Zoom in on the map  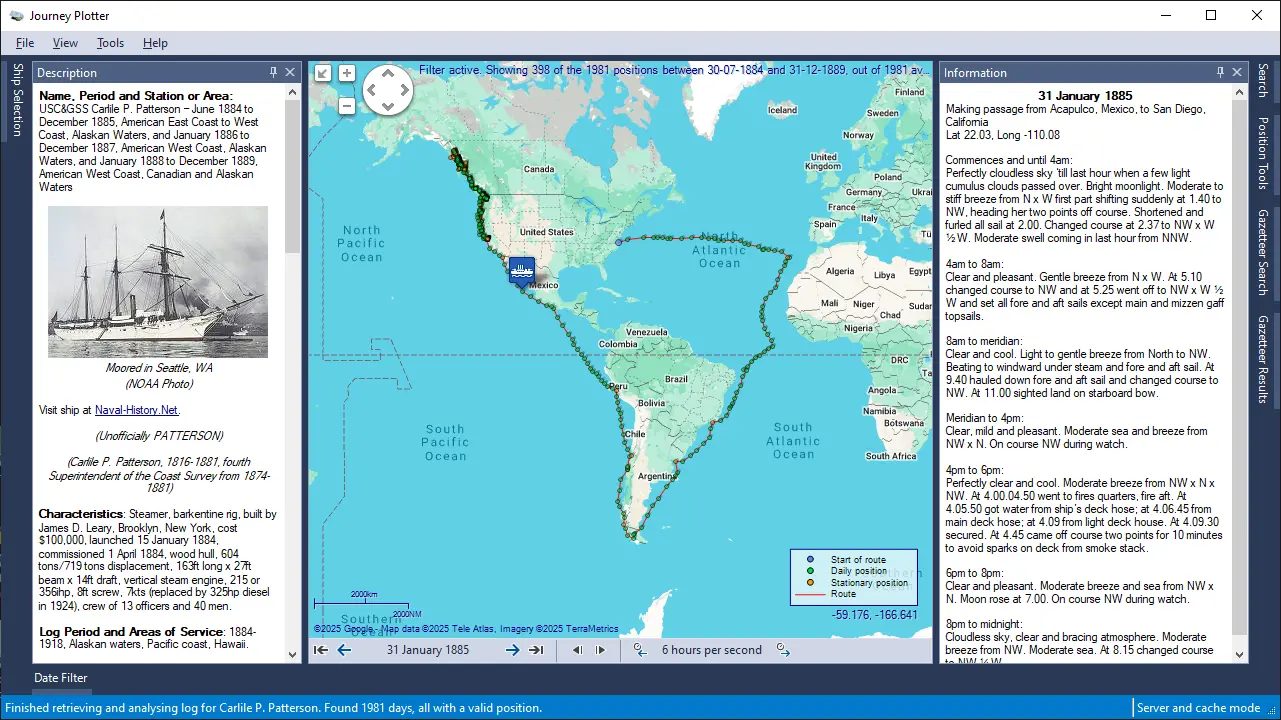[x=347, y=73]
